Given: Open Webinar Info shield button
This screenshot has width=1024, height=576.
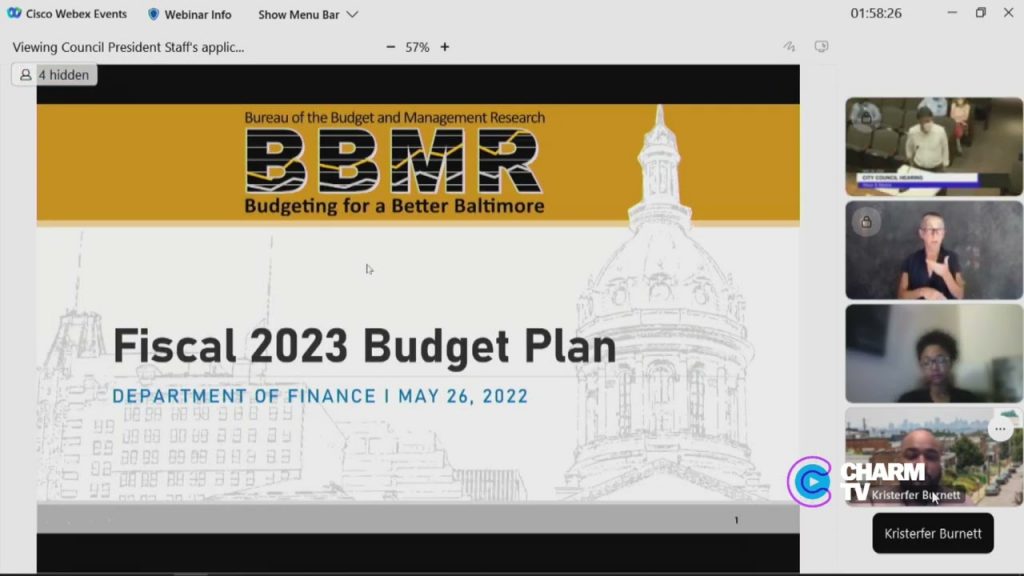Looking at the screenshot, I should tap(189, 14).
